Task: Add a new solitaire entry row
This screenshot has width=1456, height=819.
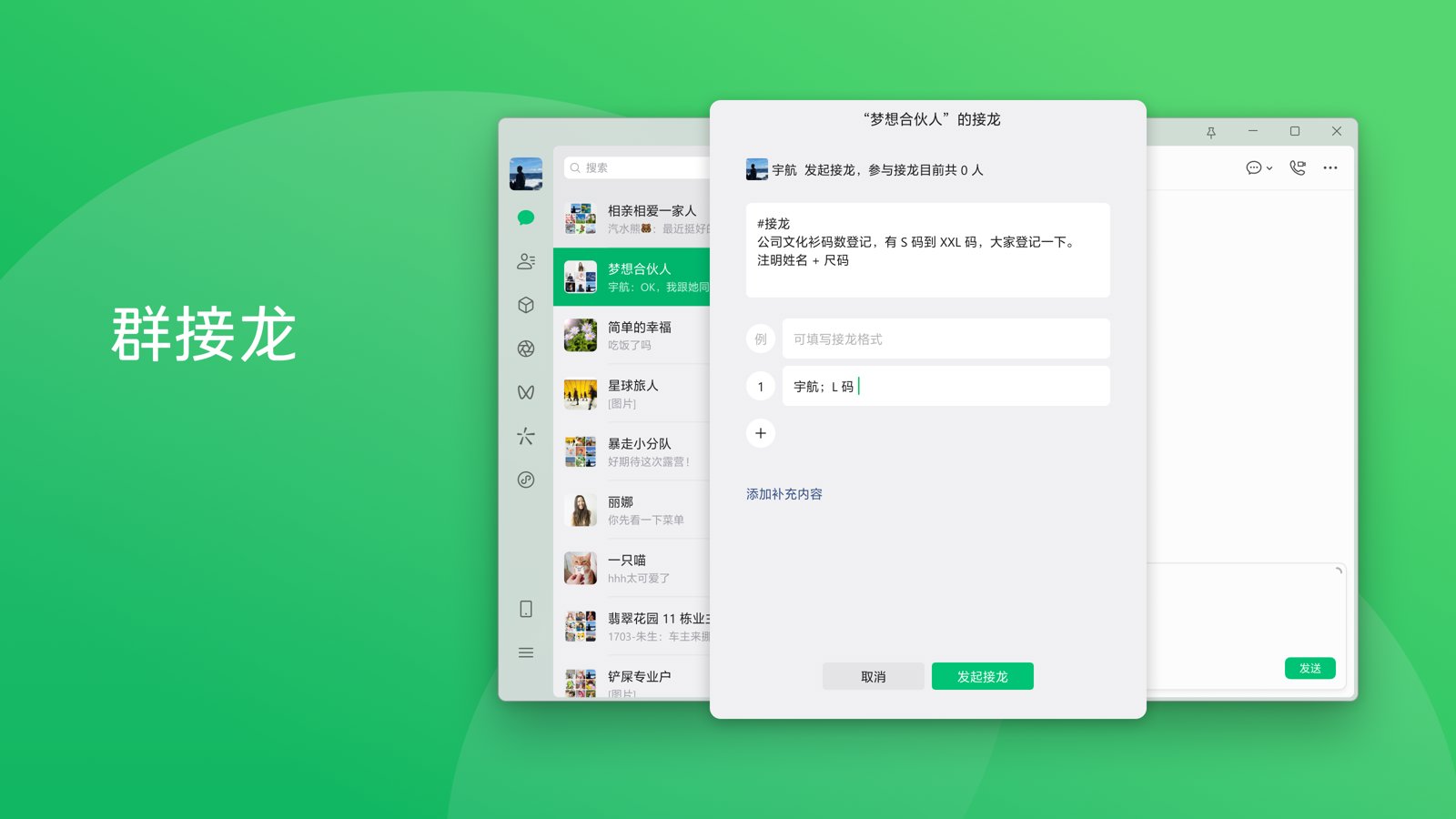Action: pyautogui.click(x=761, y=433)
